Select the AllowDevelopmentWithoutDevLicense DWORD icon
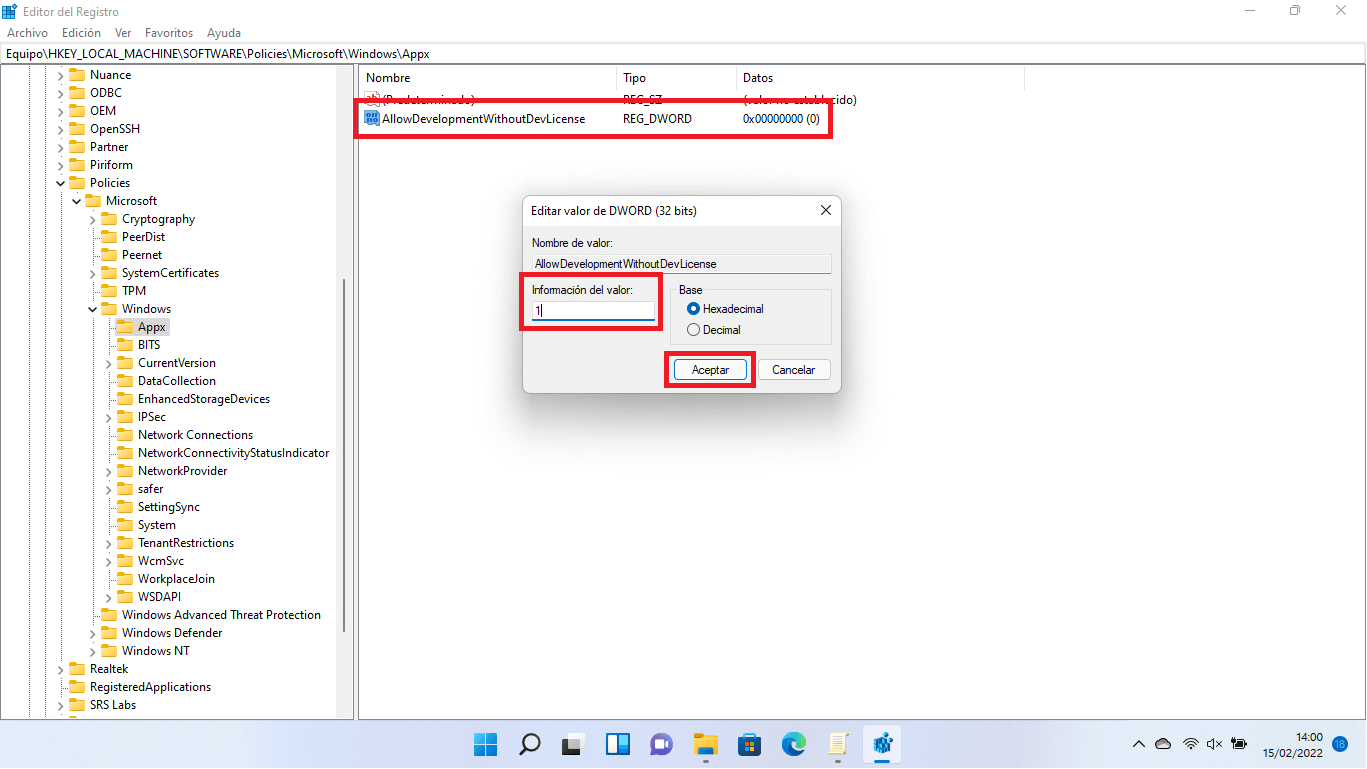Viewport: 1367px width, 769px height. (x=372, y=118)
